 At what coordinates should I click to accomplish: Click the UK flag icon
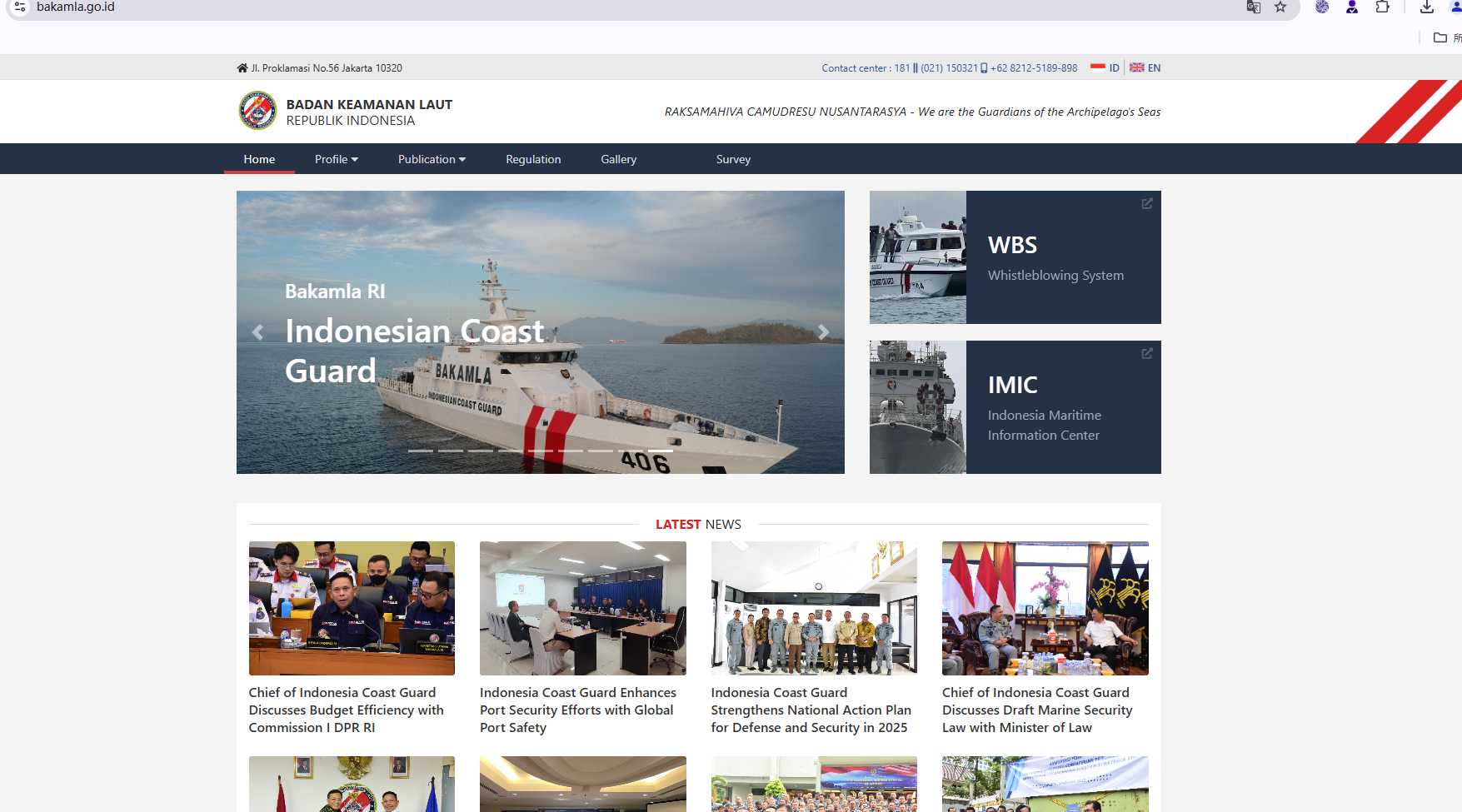[x=1136, y=67]
